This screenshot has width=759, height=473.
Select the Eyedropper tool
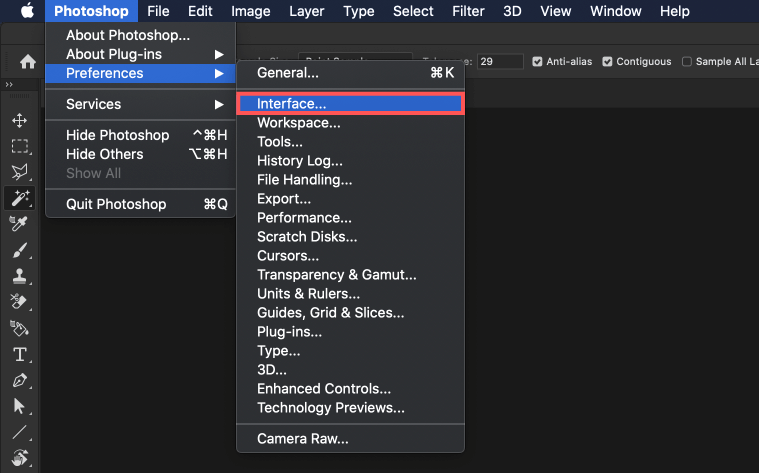coord(19,224)
